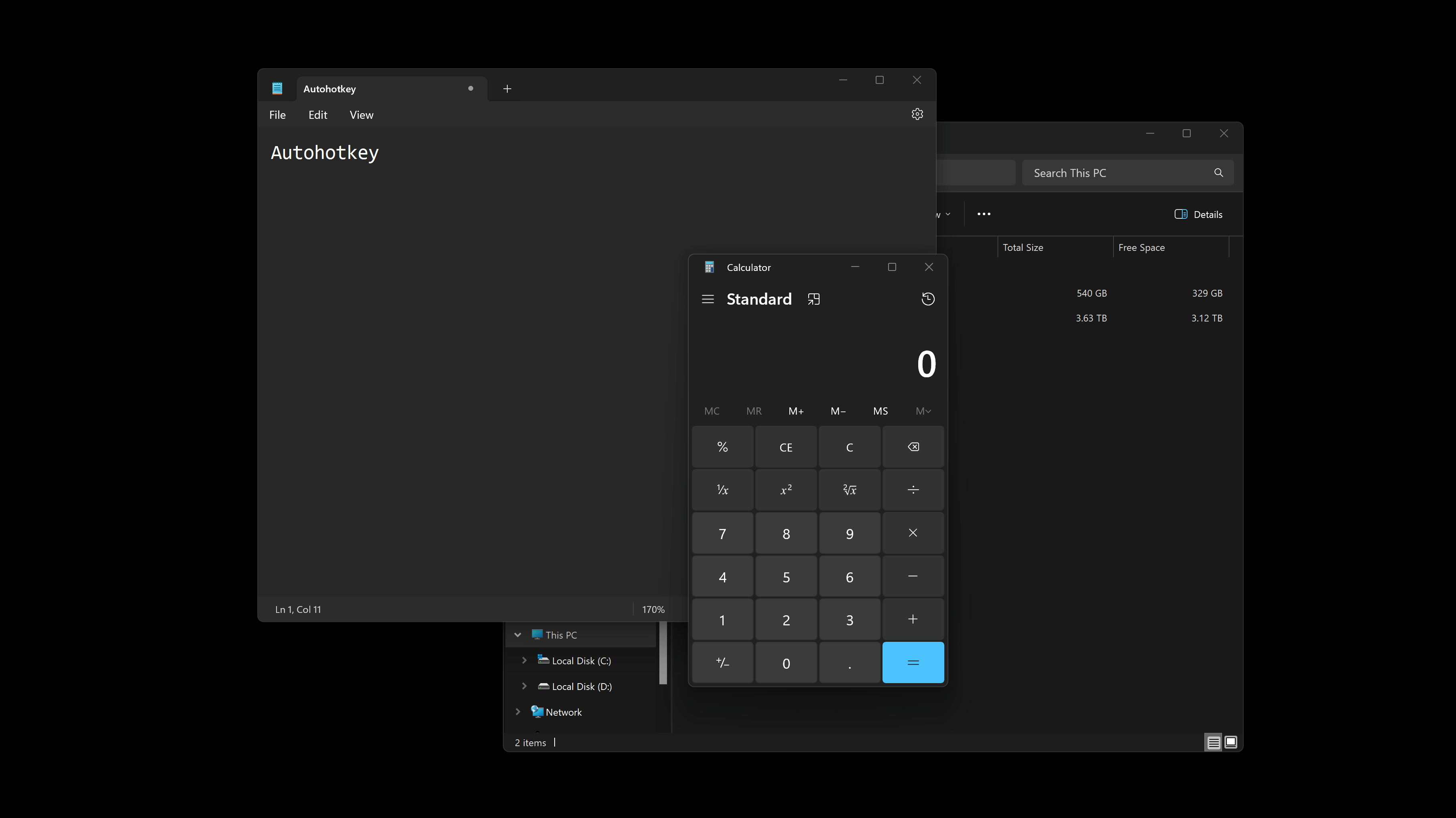
Task: Click digit 1 on the Calculator
Action: [722, 620]
